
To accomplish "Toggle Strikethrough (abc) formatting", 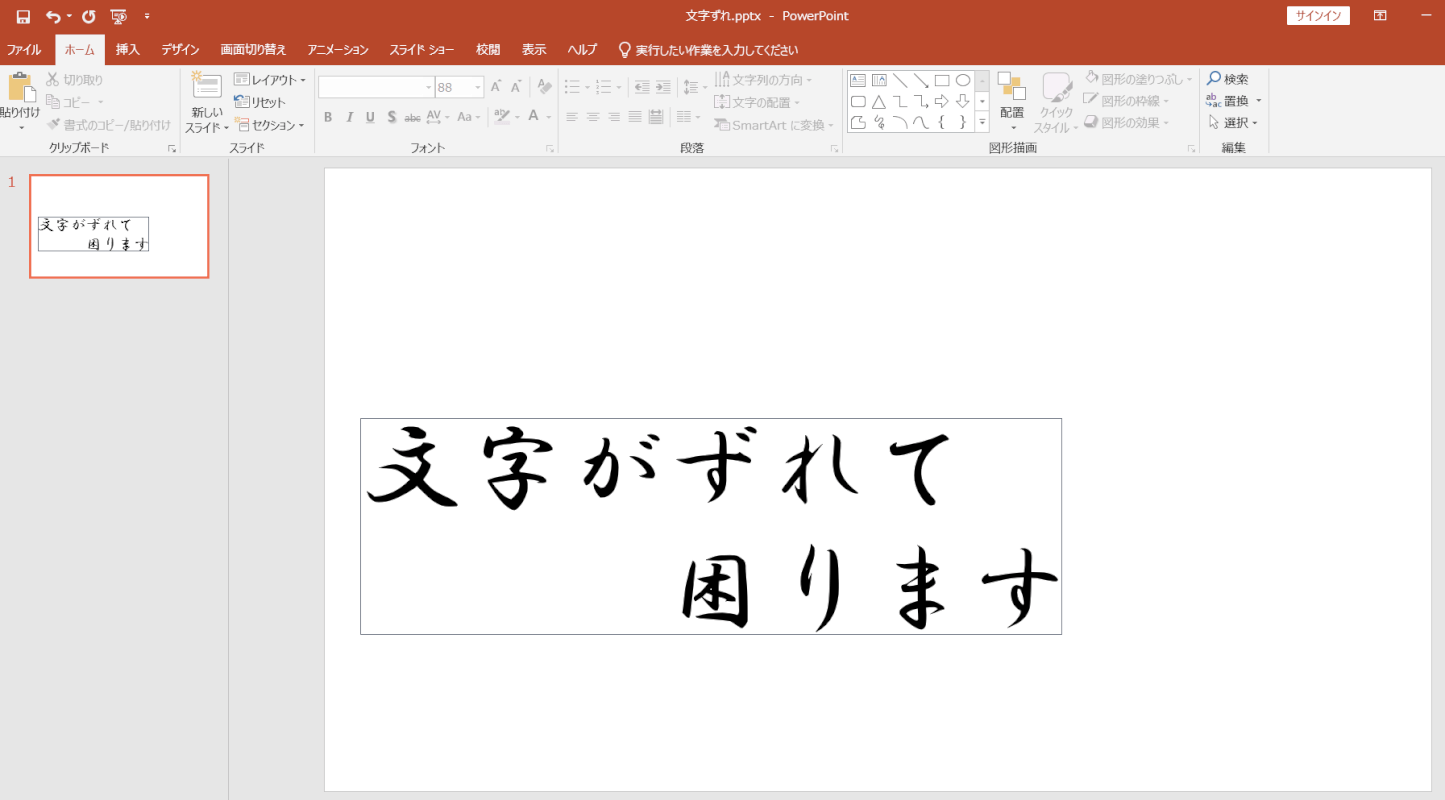I will [412, 117].
